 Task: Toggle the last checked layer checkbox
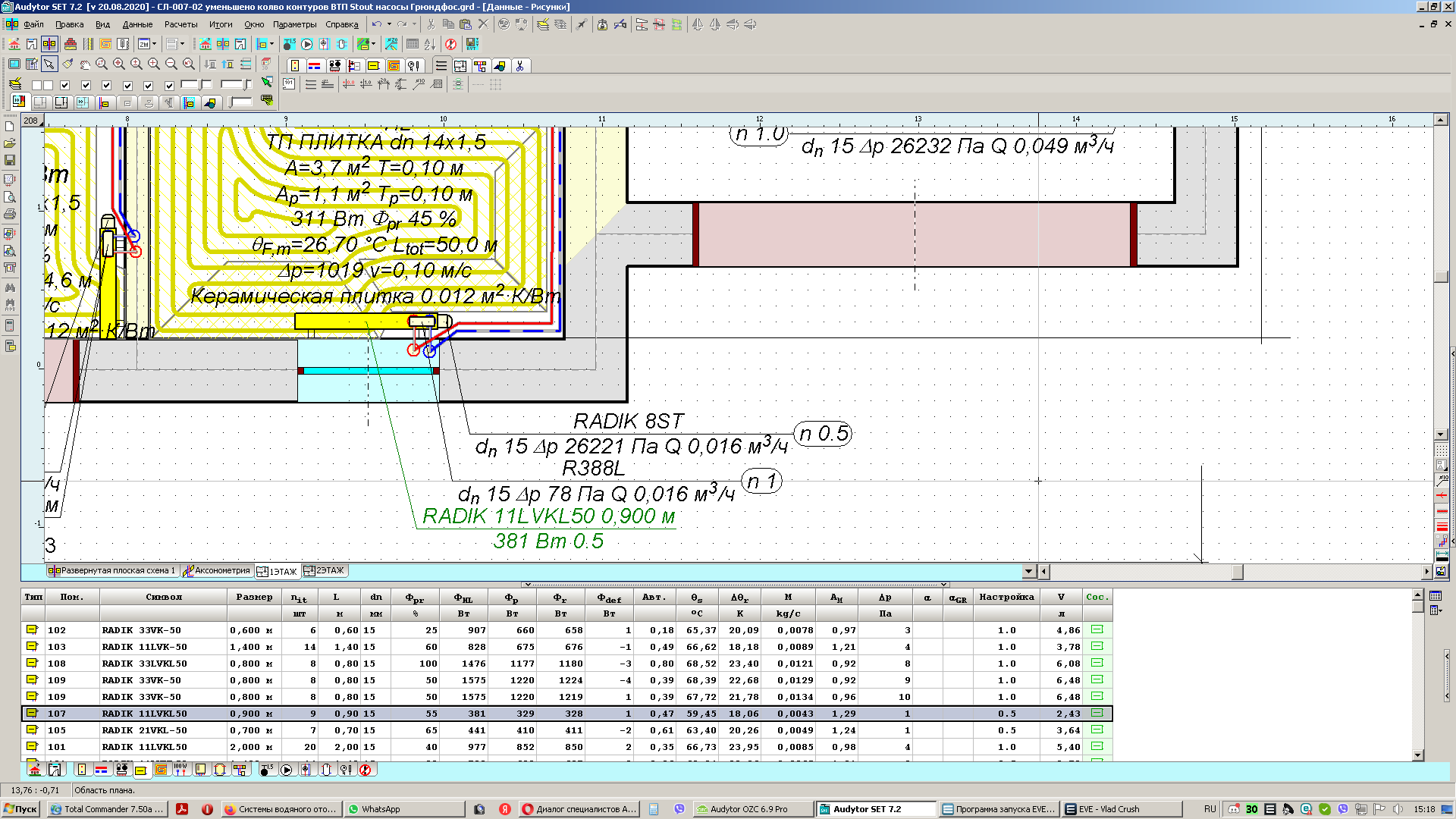point(169,86)
